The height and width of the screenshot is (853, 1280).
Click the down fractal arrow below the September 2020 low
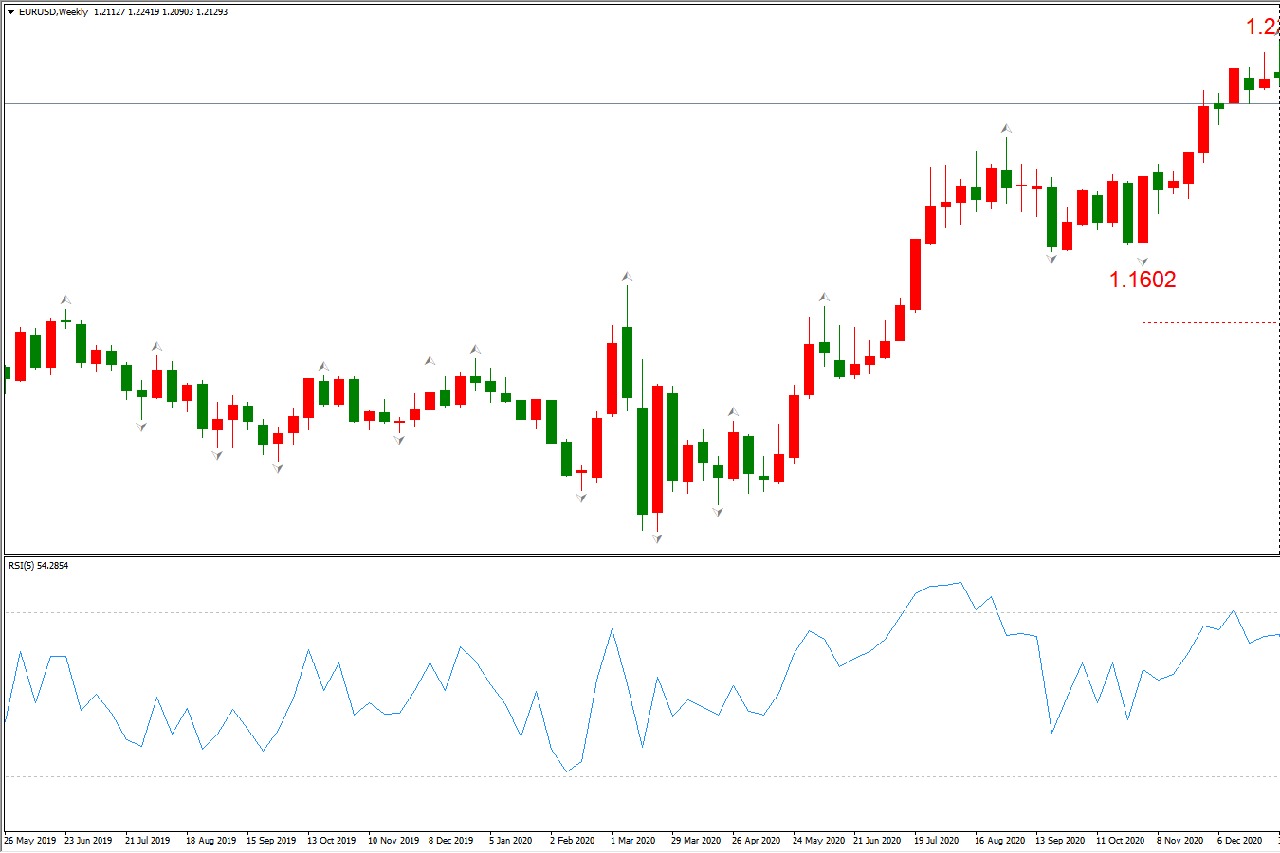coord(1051,258)
